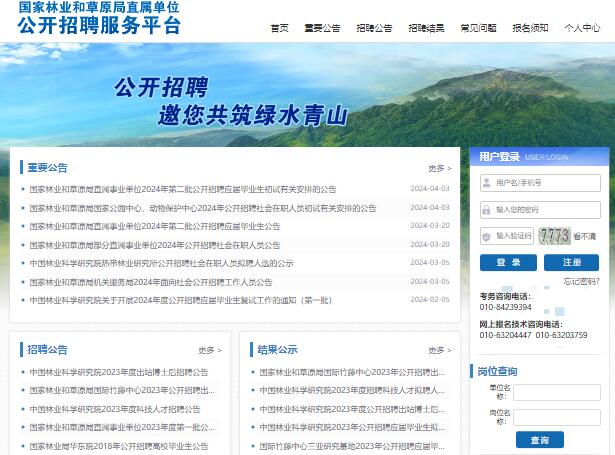The width and height of the screenshot is (615, 455).
Task: Open the 2024-04-03 应届毕业生初试安排 announcement
Action: click(x=183, y=189)
